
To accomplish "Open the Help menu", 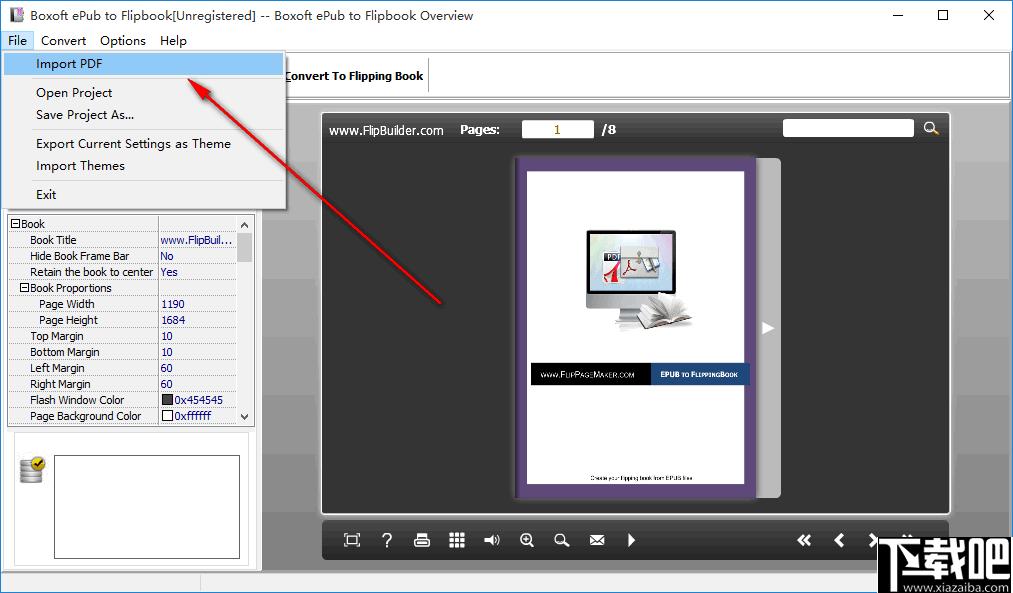I will click(x=173, y=40).
